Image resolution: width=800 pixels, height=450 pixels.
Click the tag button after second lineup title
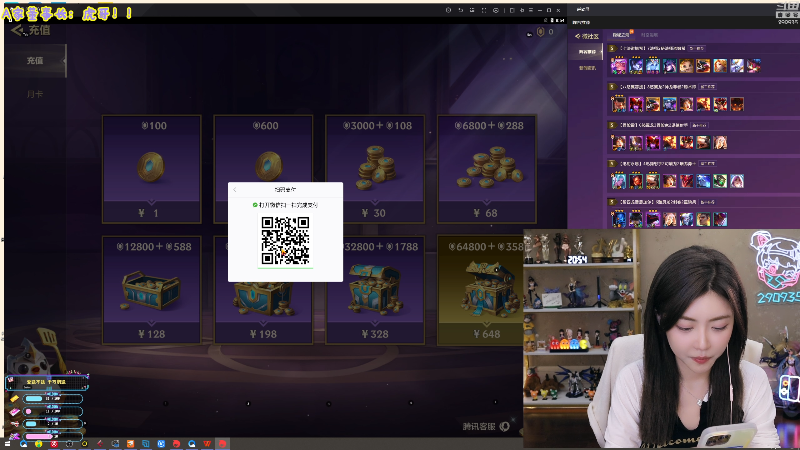click(x=708, y=87)
